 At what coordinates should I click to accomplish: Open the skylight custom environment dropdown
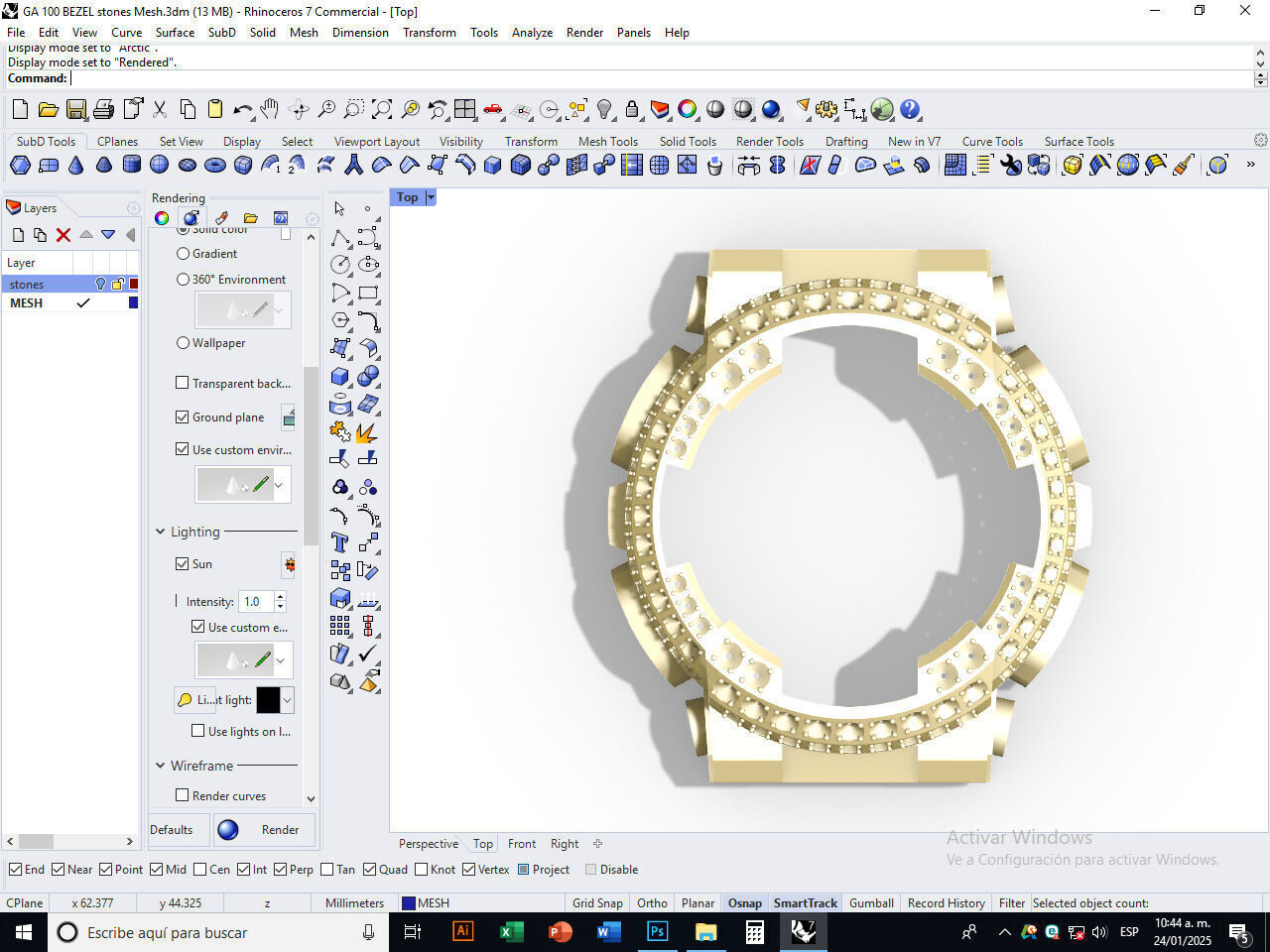coord(280,660)
